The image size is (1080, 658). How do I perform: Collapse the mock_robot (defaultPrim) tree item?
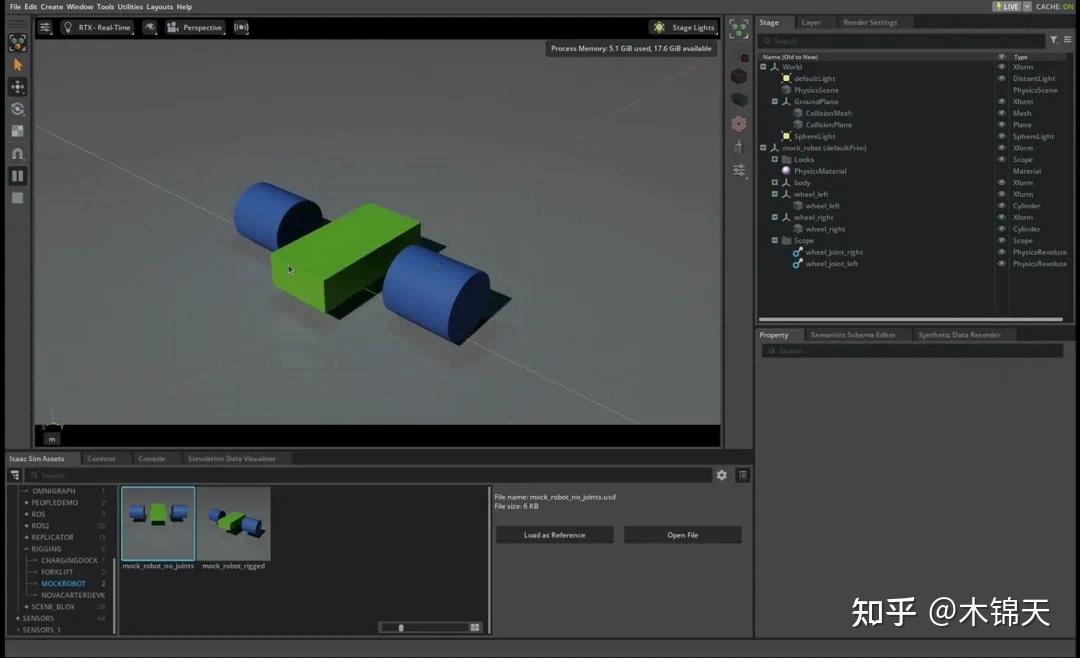point(763,147)
